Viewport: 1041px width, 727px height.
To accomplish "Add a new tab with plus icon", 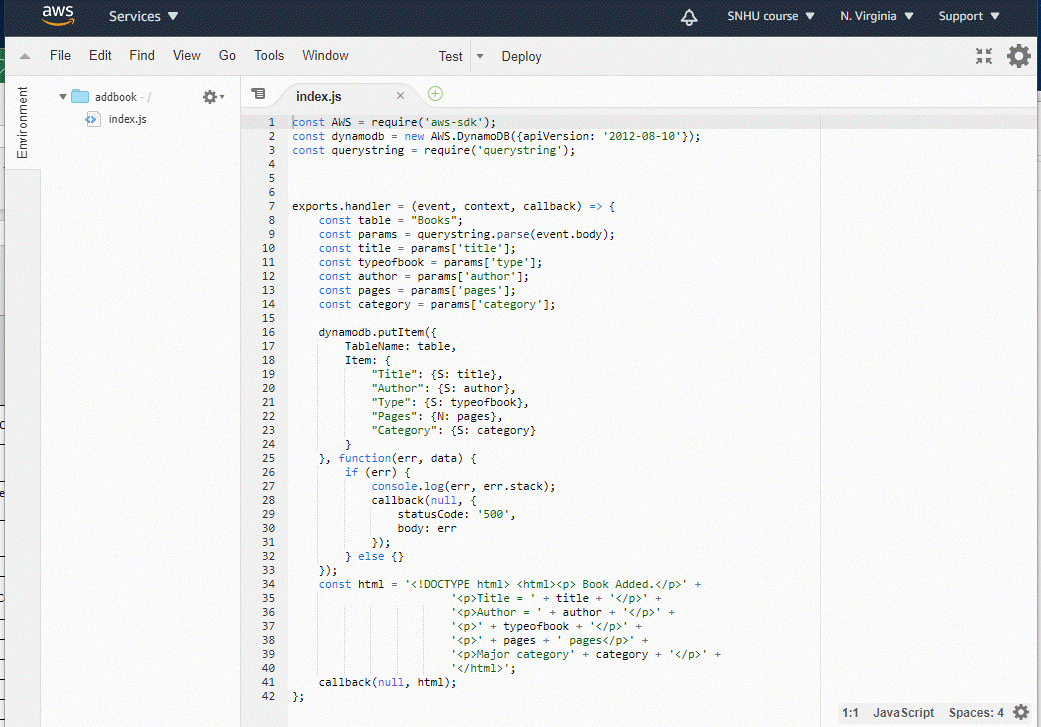I will click(435, 94).
